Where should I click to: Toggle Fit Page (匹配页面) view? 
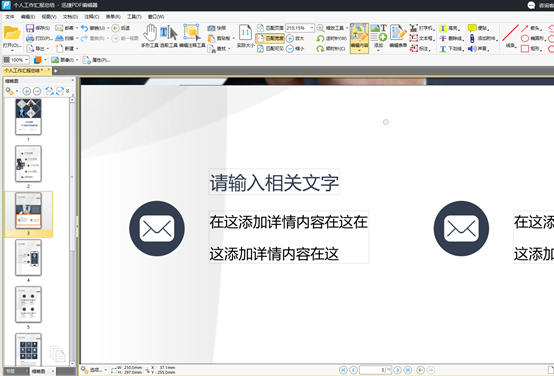270,28
